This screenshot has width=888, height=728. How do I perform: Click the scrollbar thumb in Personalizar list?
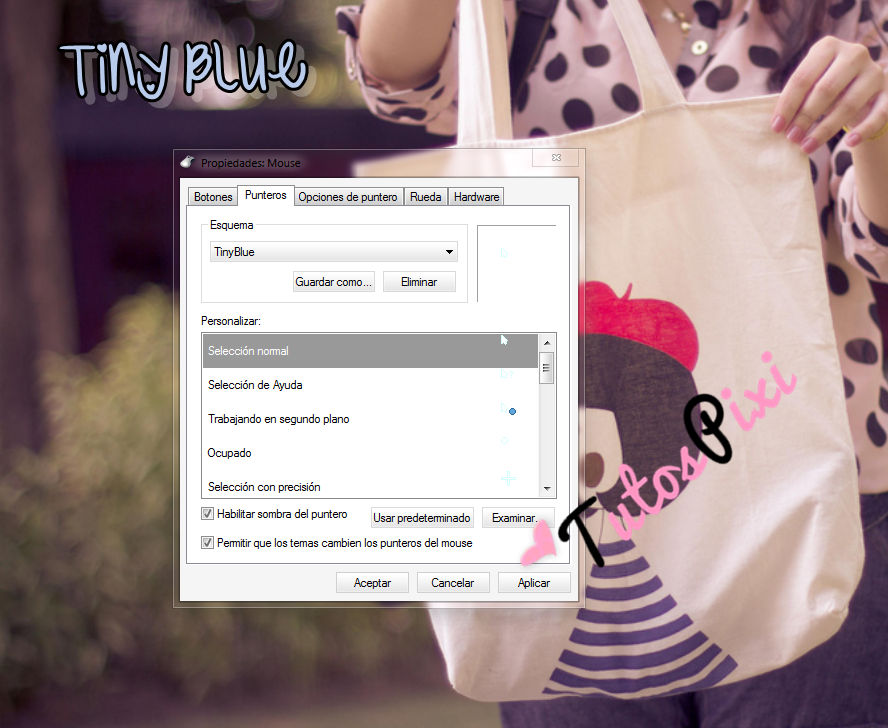click(547, 368)
